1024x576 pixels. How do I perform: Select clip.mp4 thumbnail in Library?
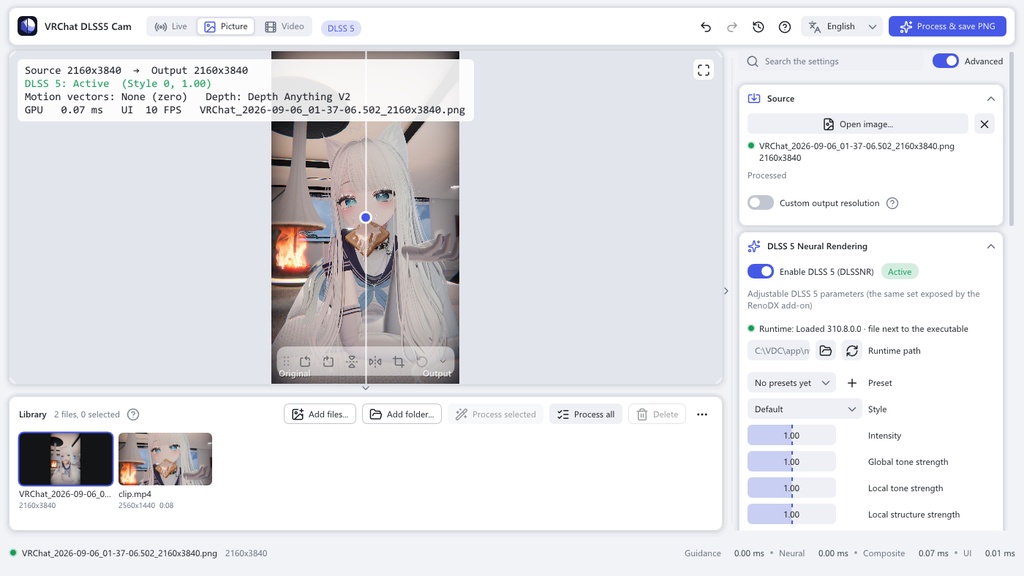click(165, 459)
